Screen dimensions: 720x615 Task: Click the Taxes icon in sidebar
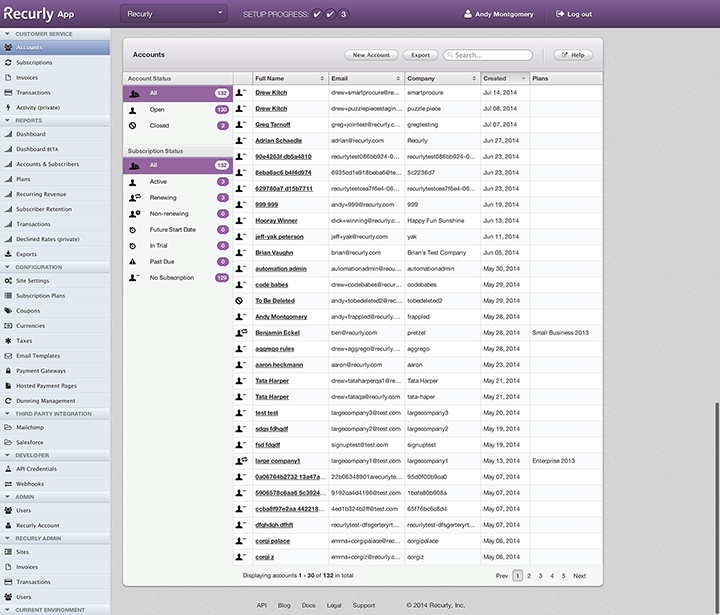8,341
